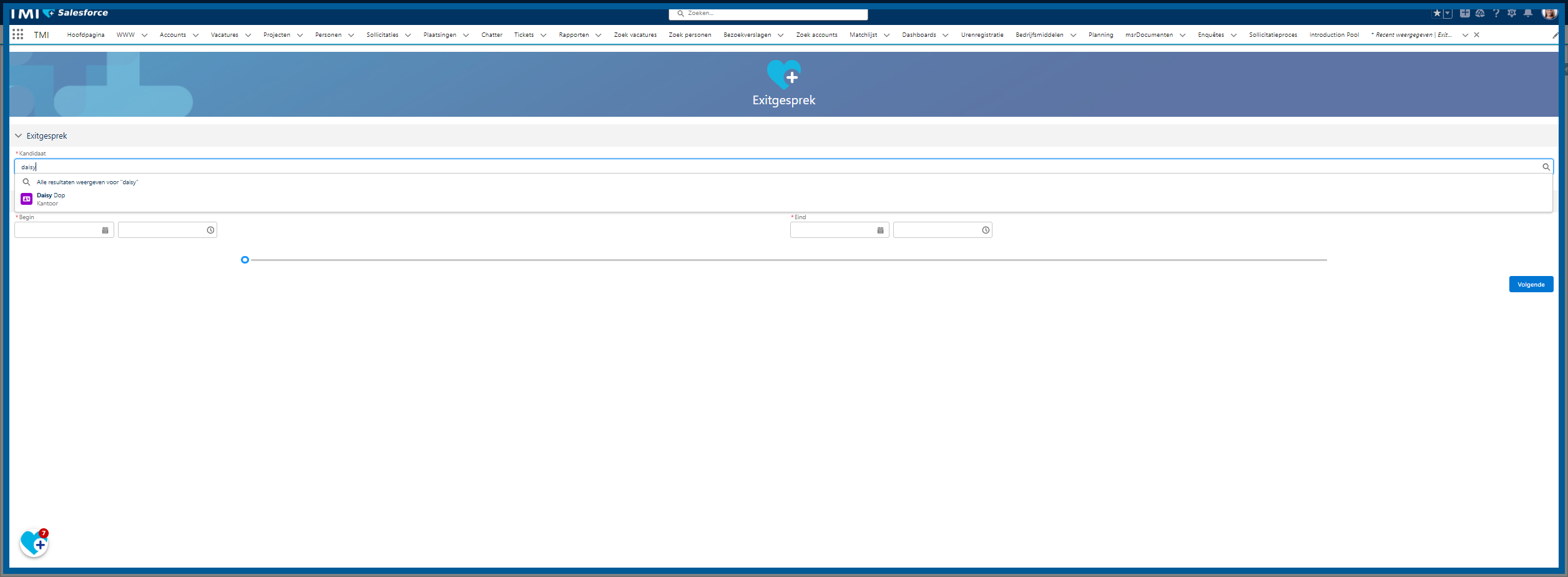Go to the Hoofdpagina tab

(86, 35)
